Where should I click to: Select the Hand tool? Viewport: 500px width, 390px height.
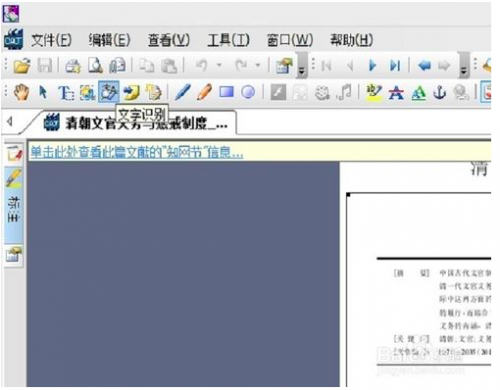coord(21,92)
